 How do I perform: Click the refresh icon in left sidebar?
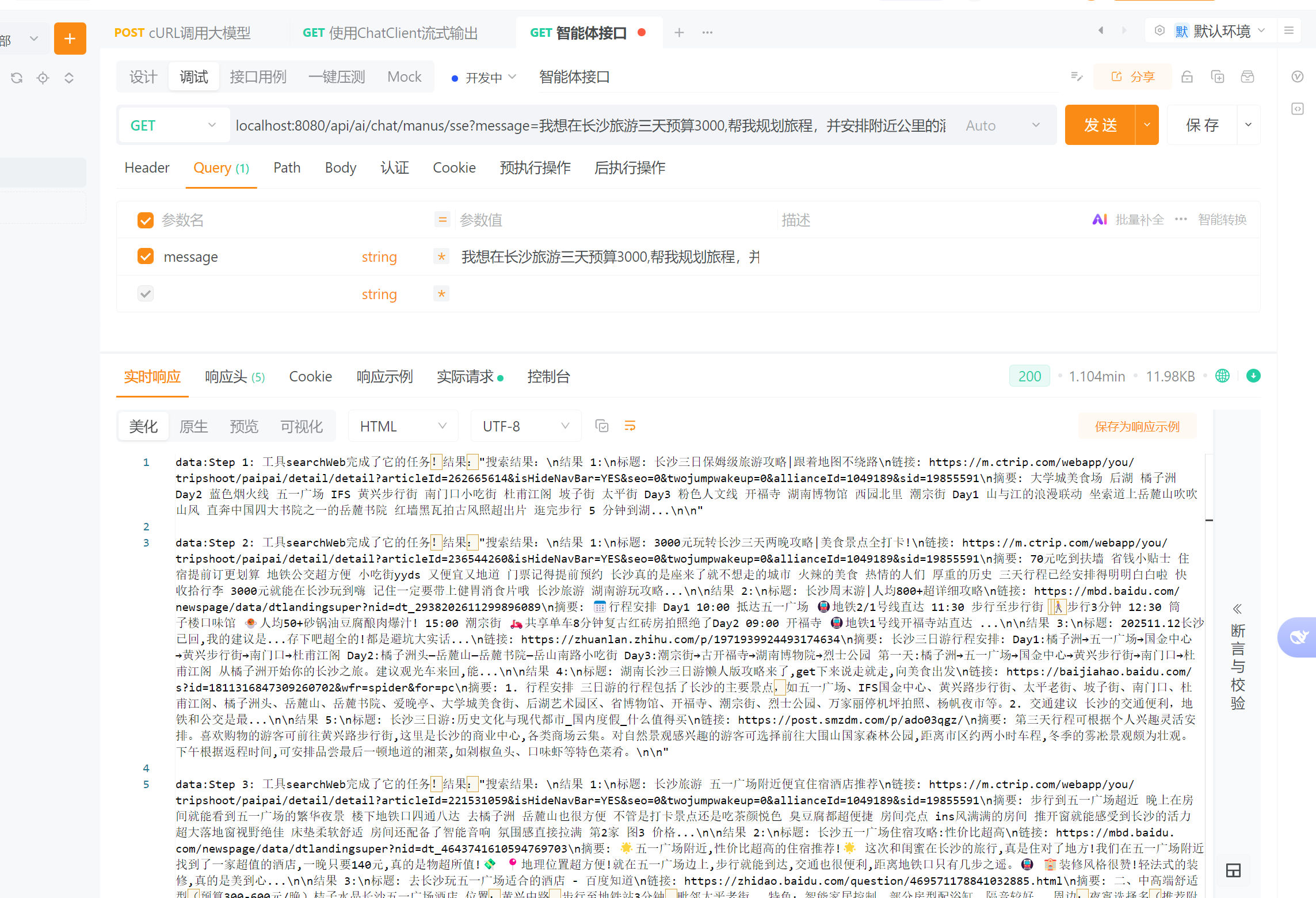click(17, 78)
